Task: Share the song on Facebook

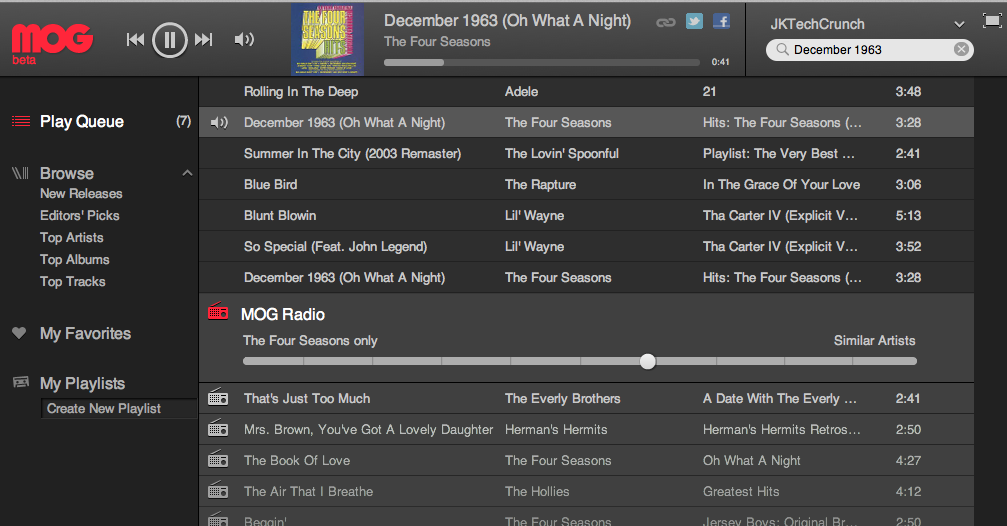Action: click(x=721, y=21)
